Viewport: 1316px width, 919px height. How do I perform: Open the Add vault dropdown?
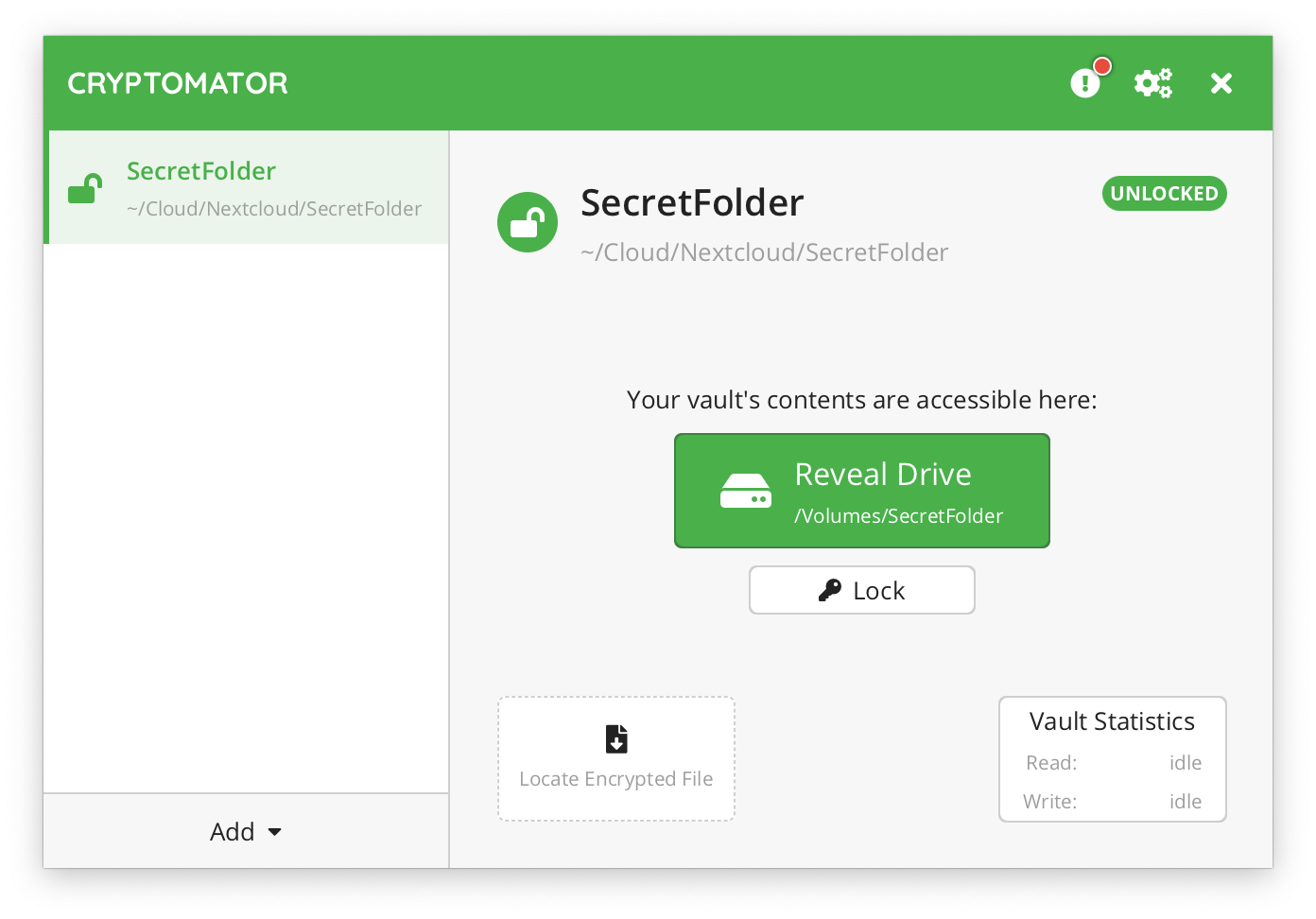246,831
